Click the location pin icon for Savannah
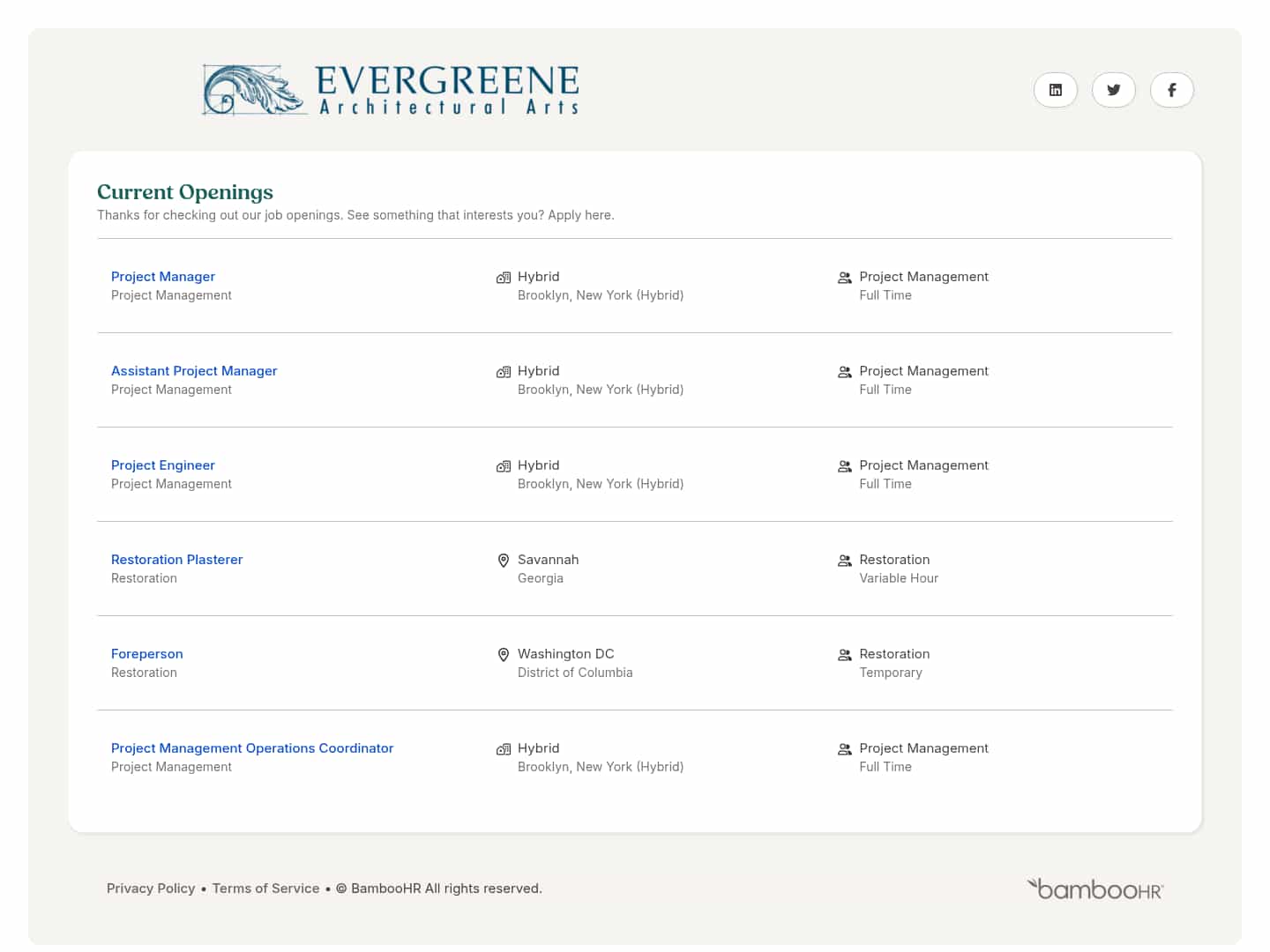Image resolution: width=1270 pixels, height=952 pixels. pyautogui.click(x=504, y=560)
